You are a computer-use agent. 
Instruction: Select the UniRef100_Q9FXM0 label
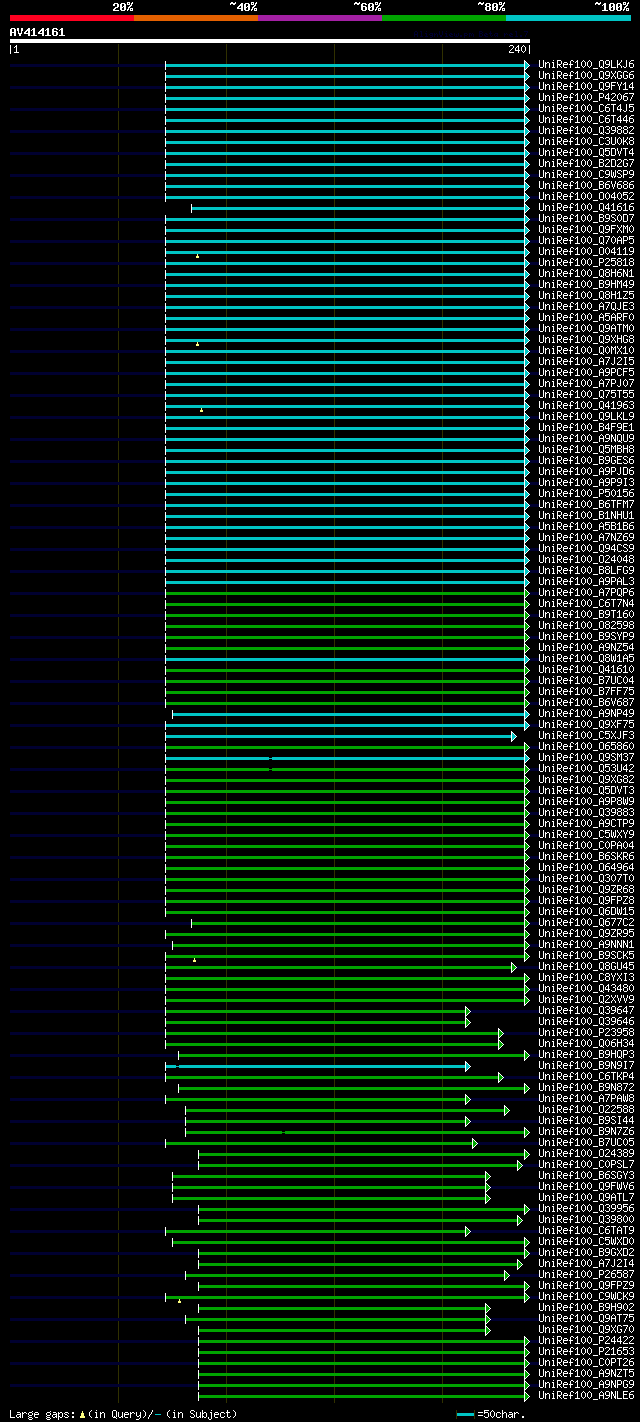click(586, 229)
